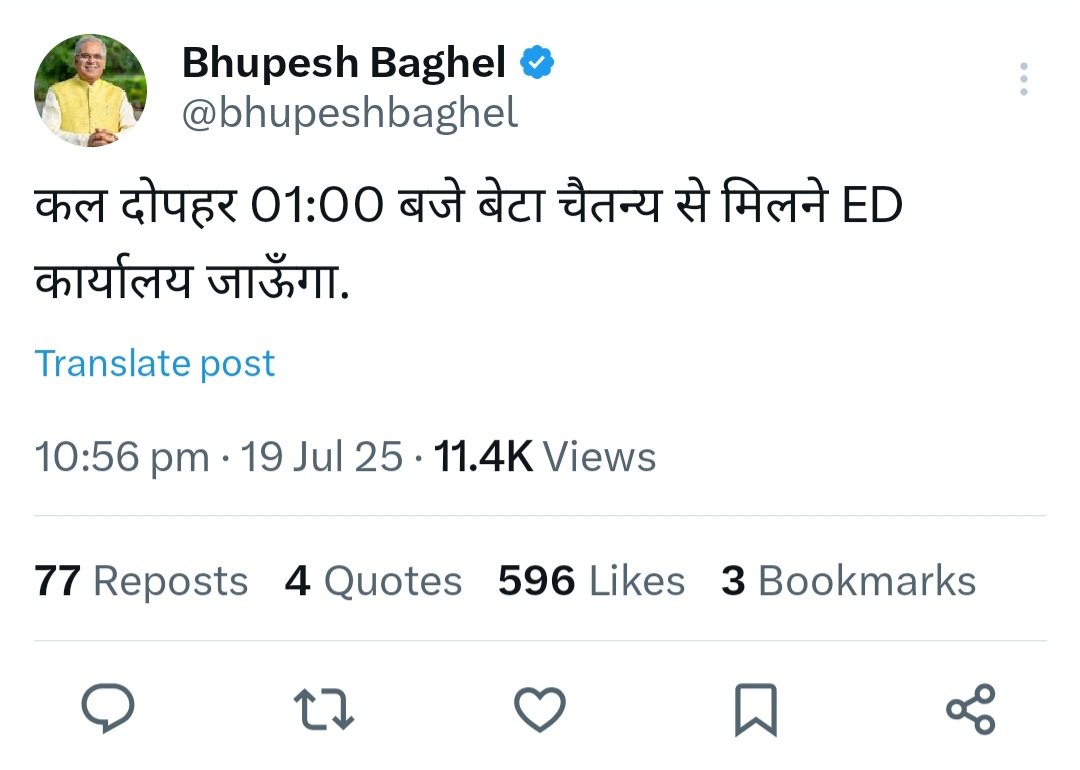Open the 11.4K Views analytics
The image size is (1080, 770).
pos(545,457)
